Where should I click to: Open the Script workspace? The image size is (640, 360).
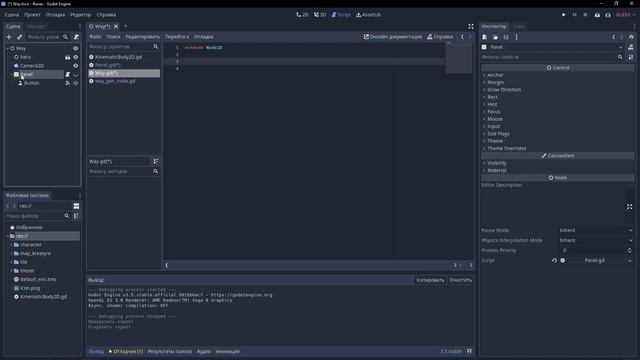pos(341,15)
